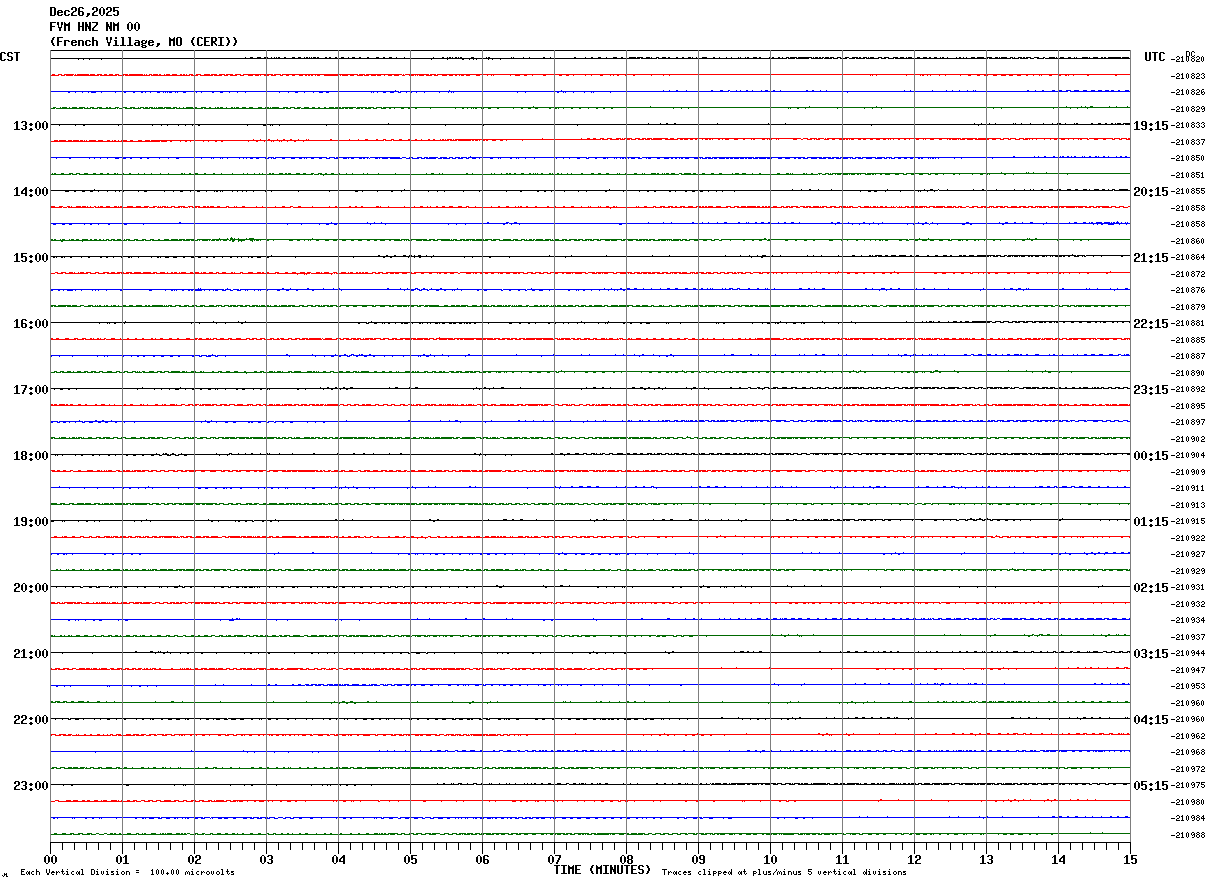Click DC offset value -210915
This screenshot has height=886, width=1210.
click(x=1188, y=521)
